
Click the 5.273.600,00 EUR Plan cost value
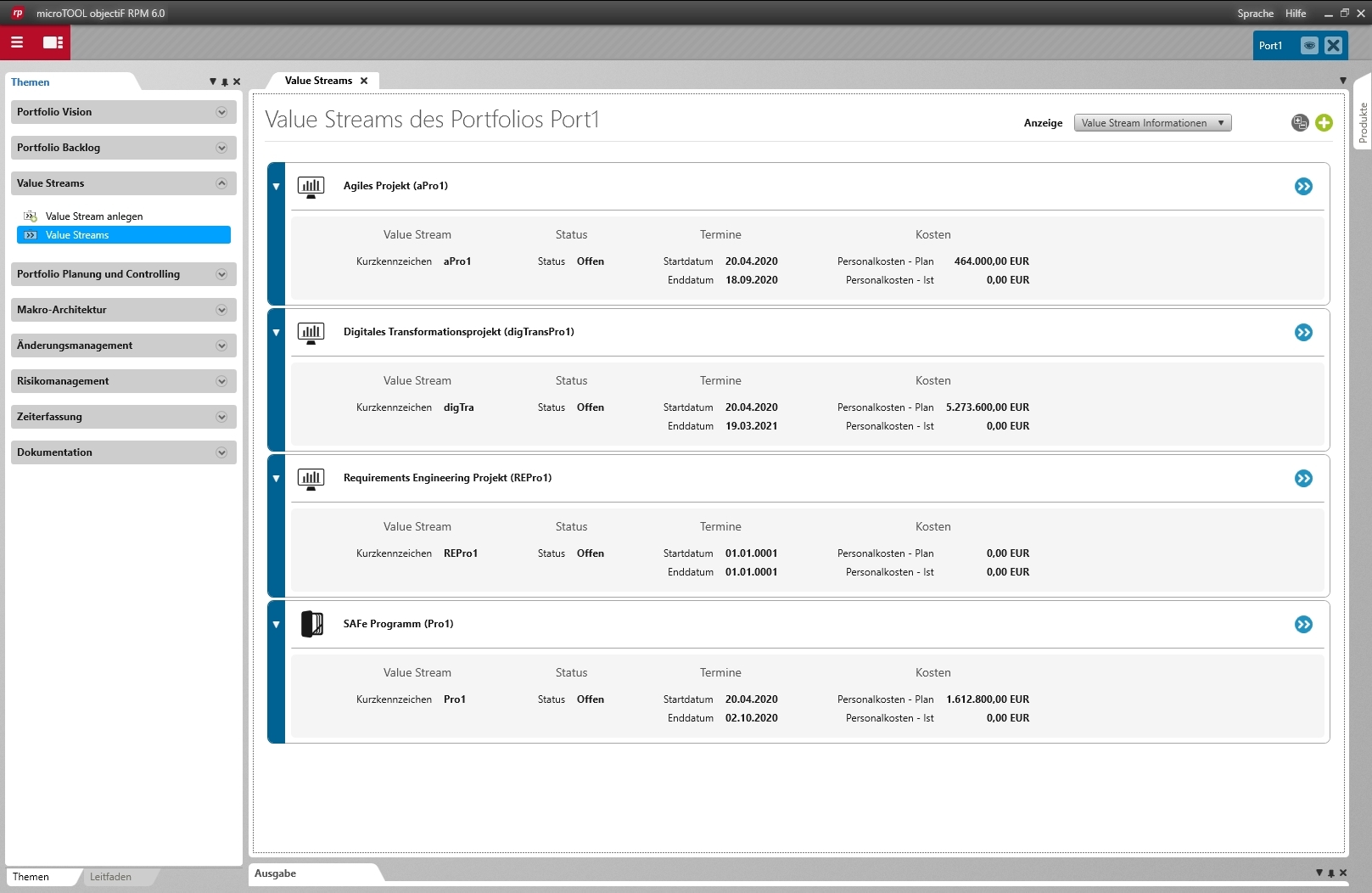click(x=988, y=407)
